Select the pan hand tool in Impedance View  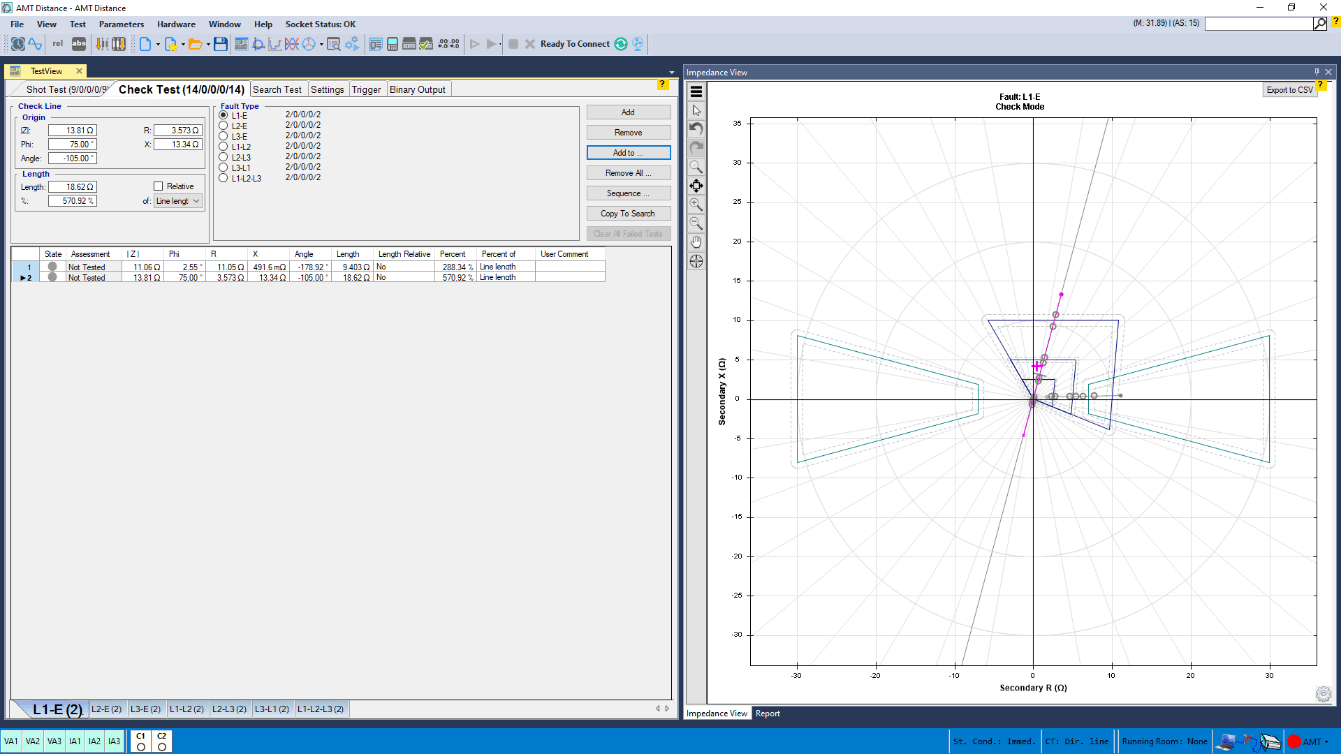(696, 242)
